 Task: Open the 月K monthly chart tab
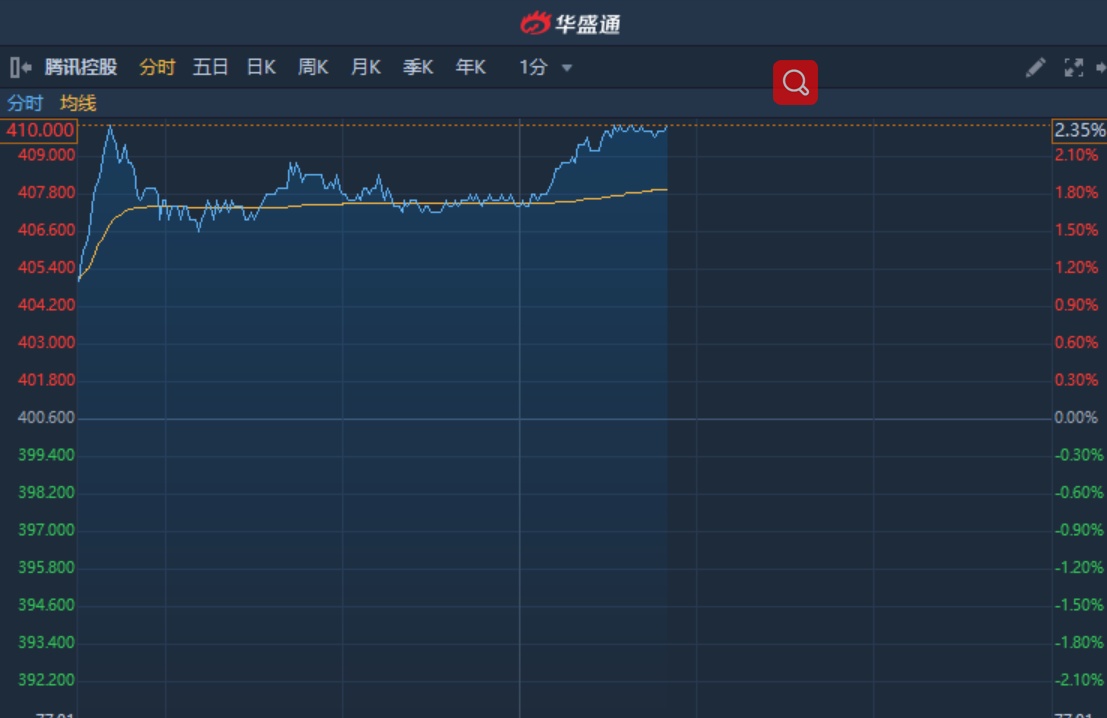(x=365, y=67)
